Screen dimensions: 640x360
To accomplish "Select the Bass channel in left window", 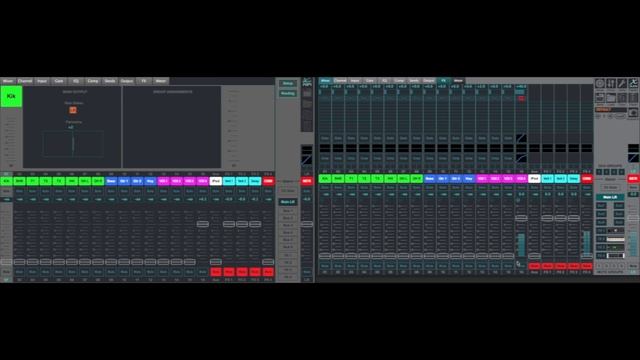I will pyautogui.click(x=111, y=181).
